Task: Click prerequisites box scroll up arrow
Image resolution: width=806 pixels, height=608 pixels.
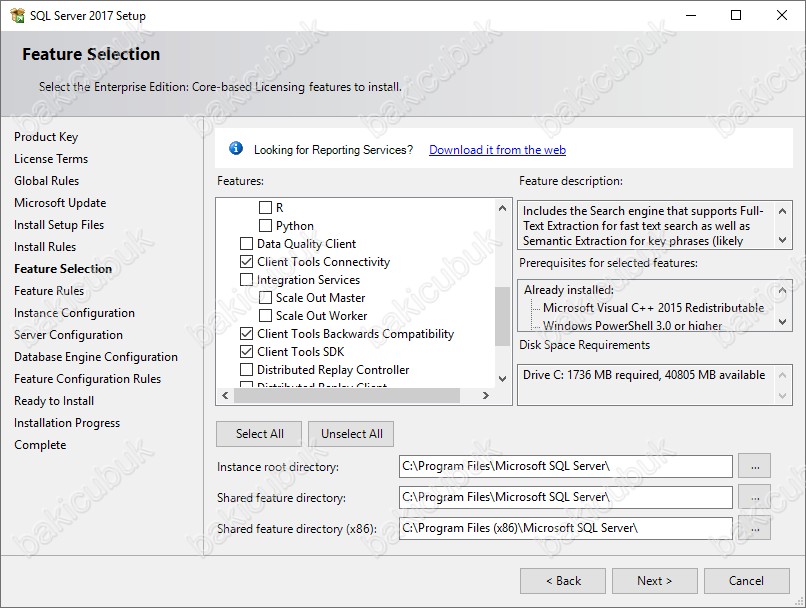Action: point(782,290)
